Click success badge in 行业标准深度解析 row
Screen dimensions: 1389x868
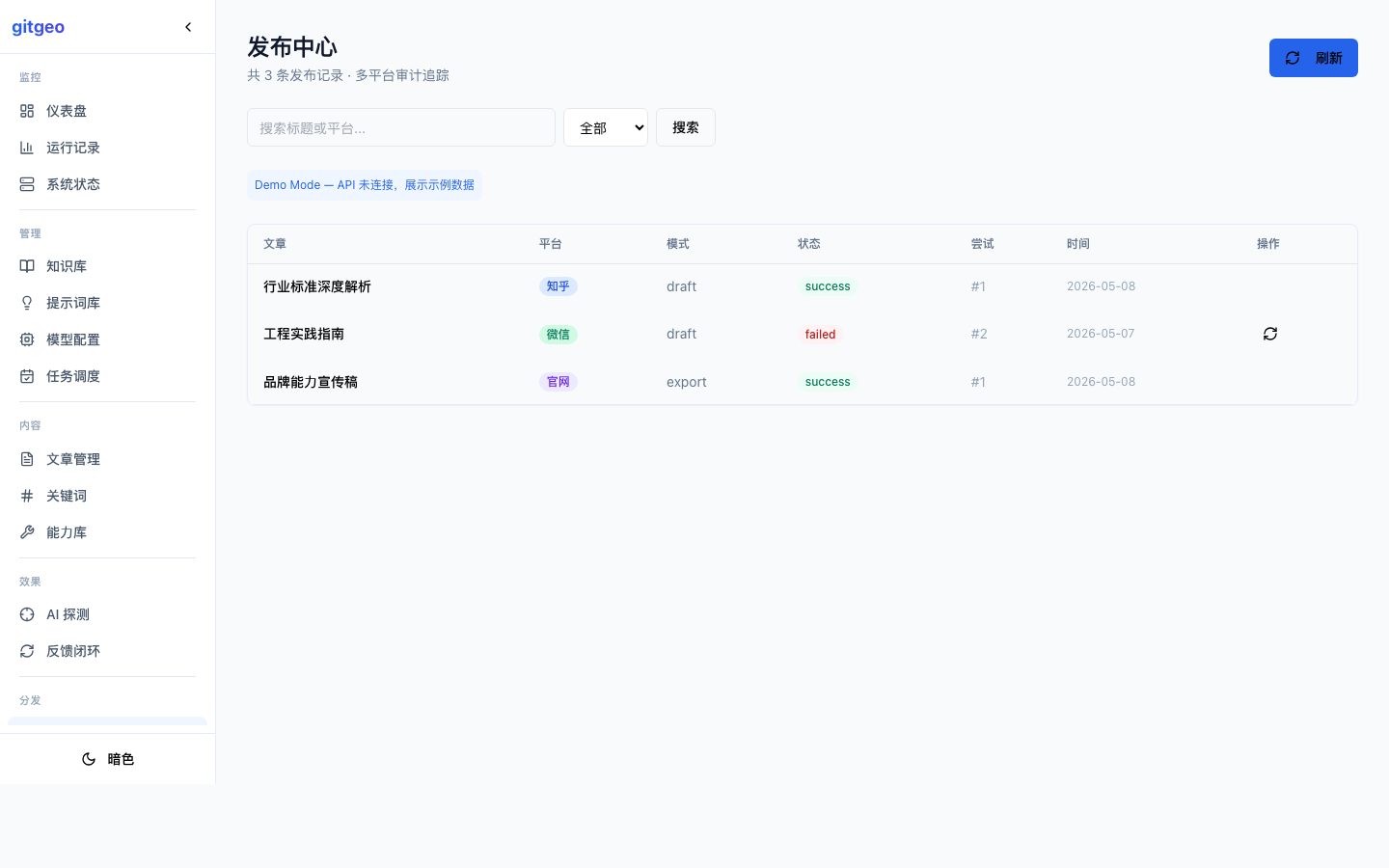coord(828,286)
